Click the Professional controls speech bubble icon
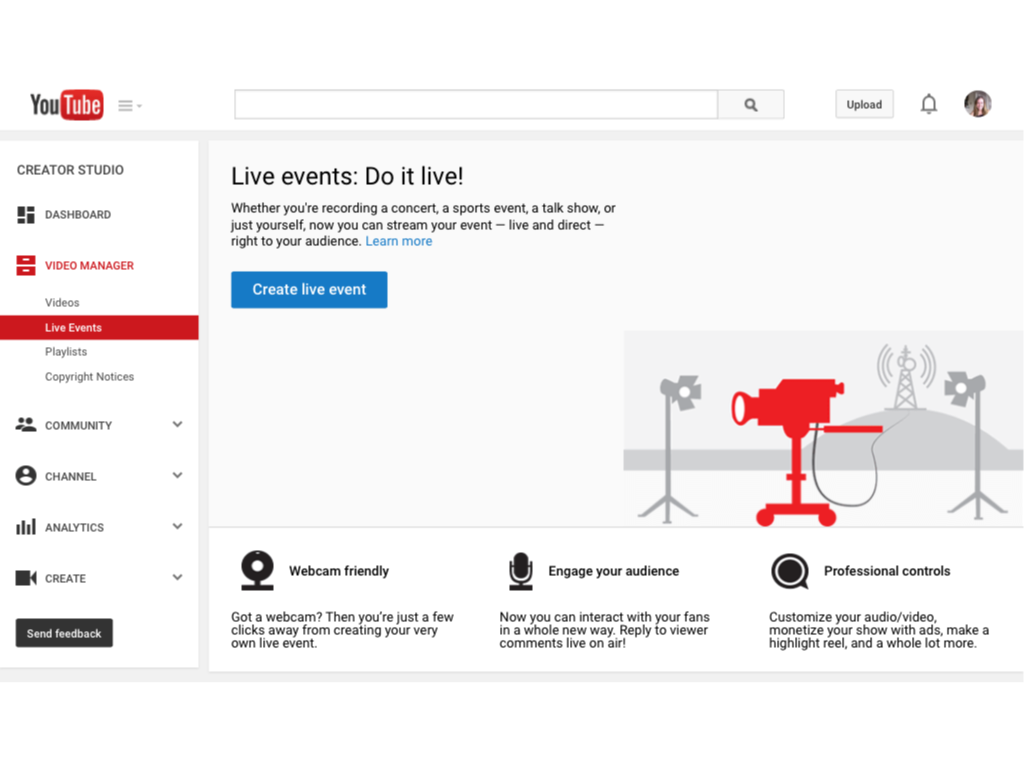 pyautogui.click(x=790, y=571)
